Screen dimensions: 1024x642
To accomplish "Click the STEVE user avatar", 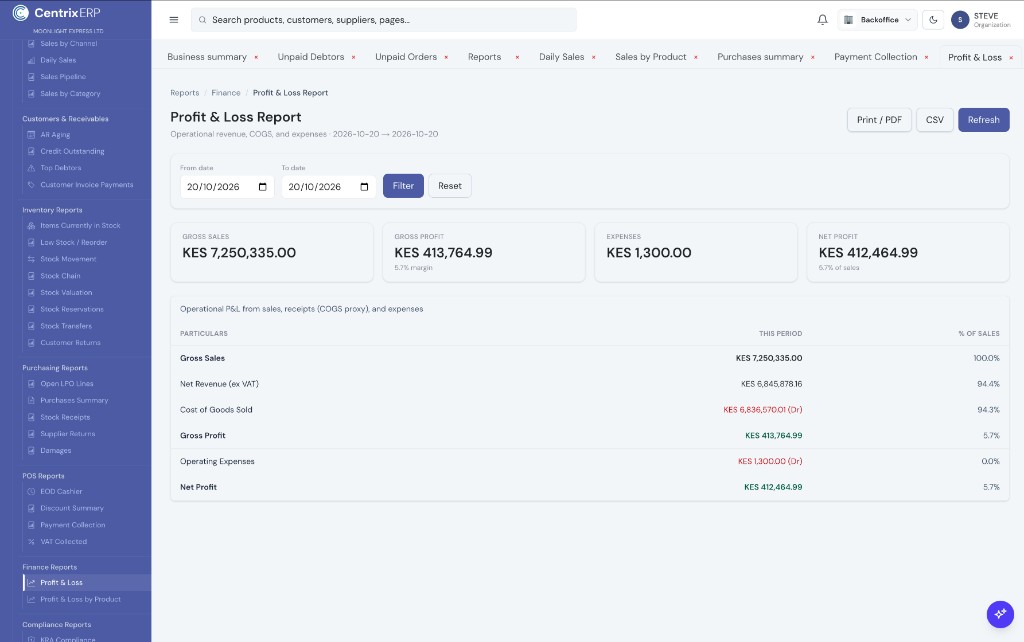I will [960, 20].
